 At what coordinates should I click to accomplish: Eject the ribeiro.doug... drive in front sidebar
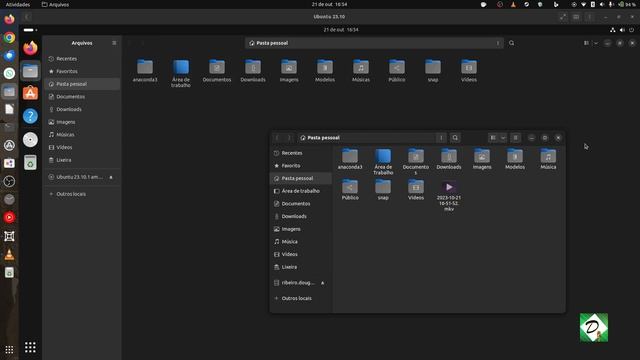point(322,283)
